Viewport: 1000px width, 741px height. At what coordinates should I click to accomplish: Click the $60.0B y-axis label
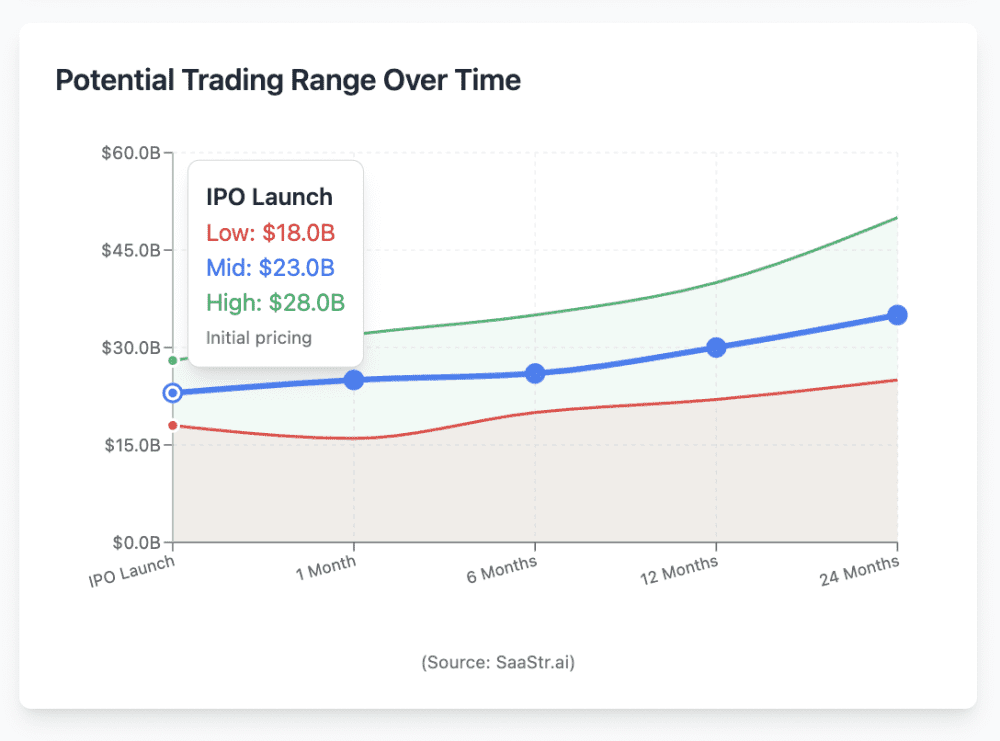point(131,153)
